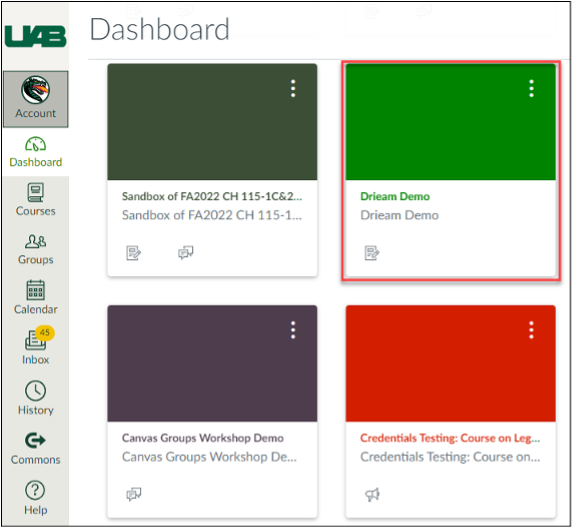Select Dashboard in the global navigation
This screenshot has height=528, width=573.
pos(35,152)
